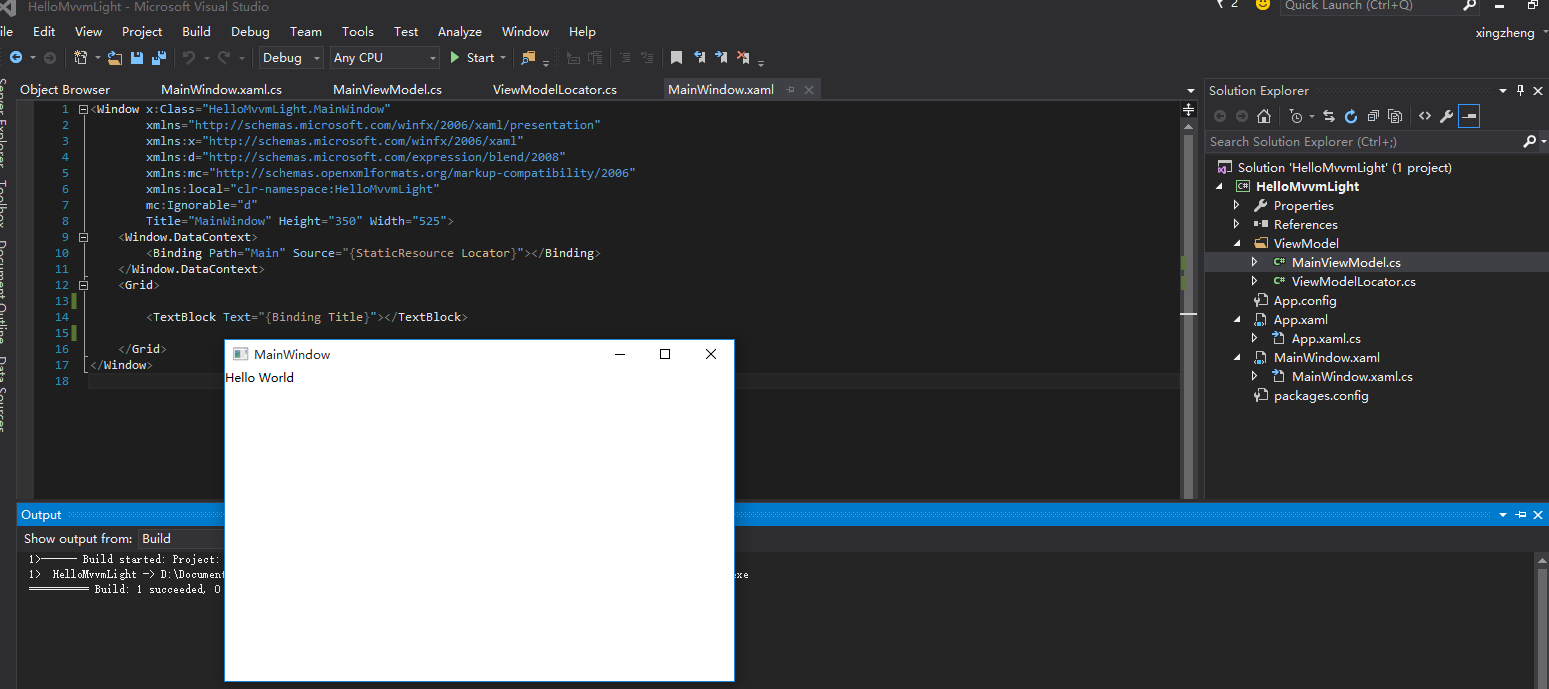Select MainViewModel.cs in Solution Explorer
1549x689 pixels.
pos(1346,263)
